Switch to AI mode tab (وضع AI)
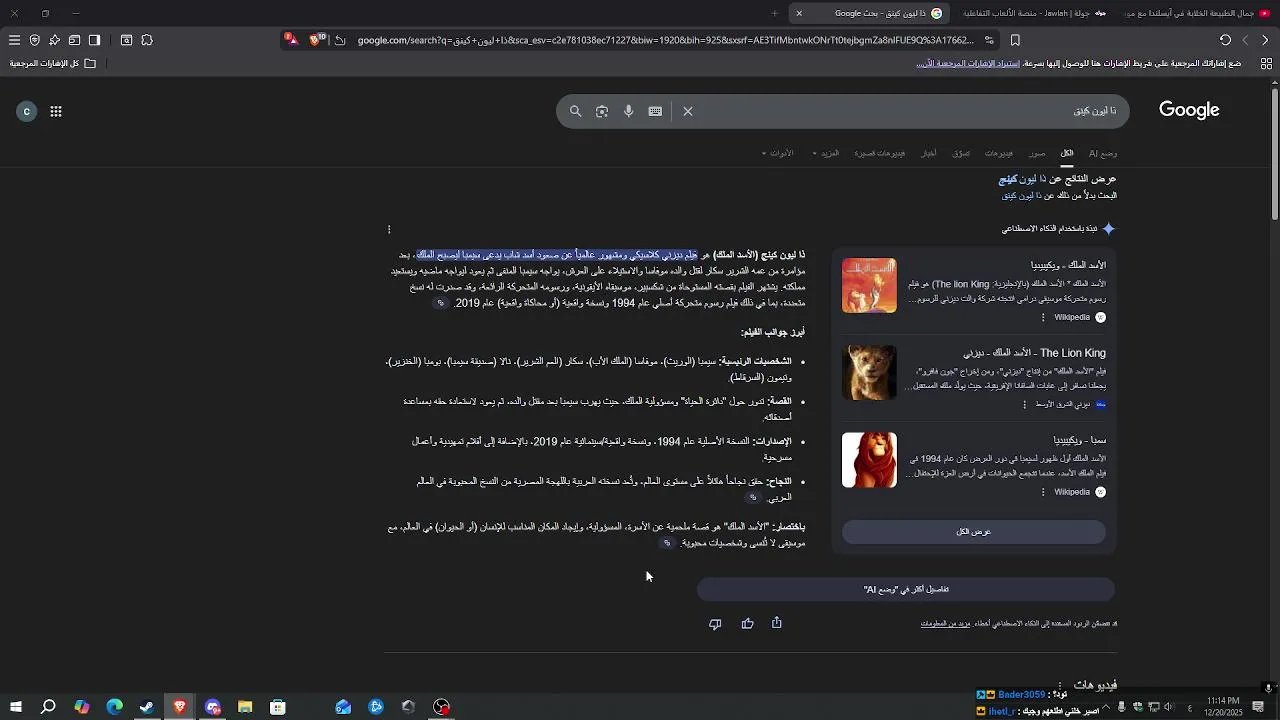The image size is (1280, 720). point(1103,153)
